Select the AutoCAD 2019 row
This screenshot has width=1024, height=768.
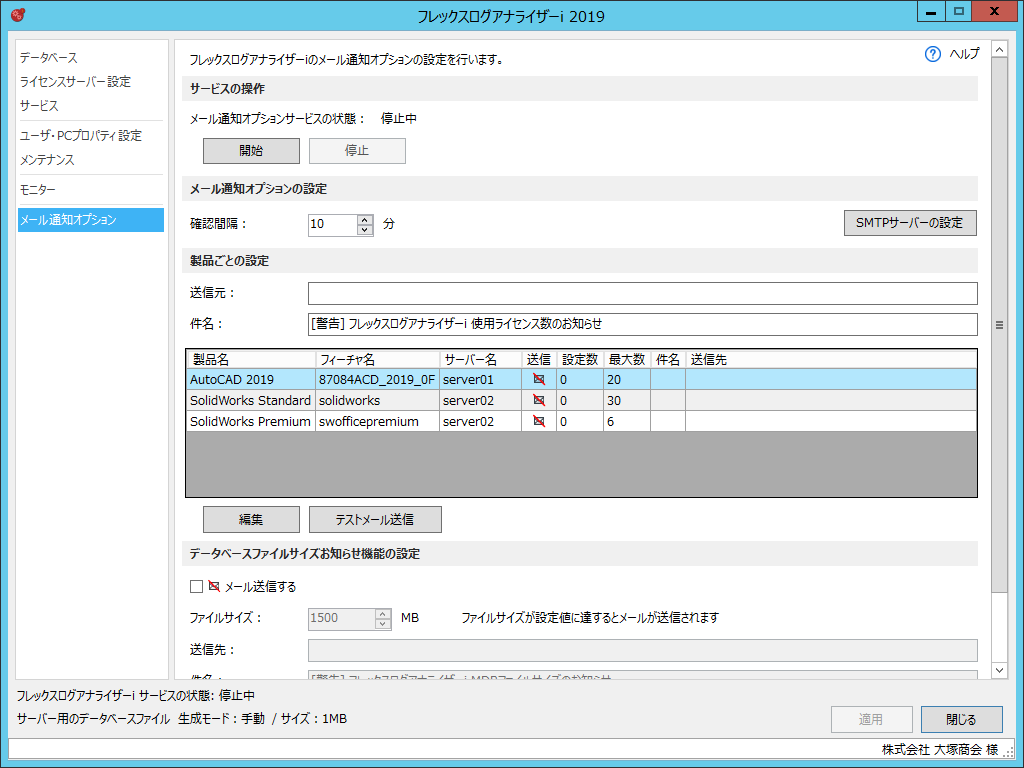pyautogui.click(x=581, y=379)
